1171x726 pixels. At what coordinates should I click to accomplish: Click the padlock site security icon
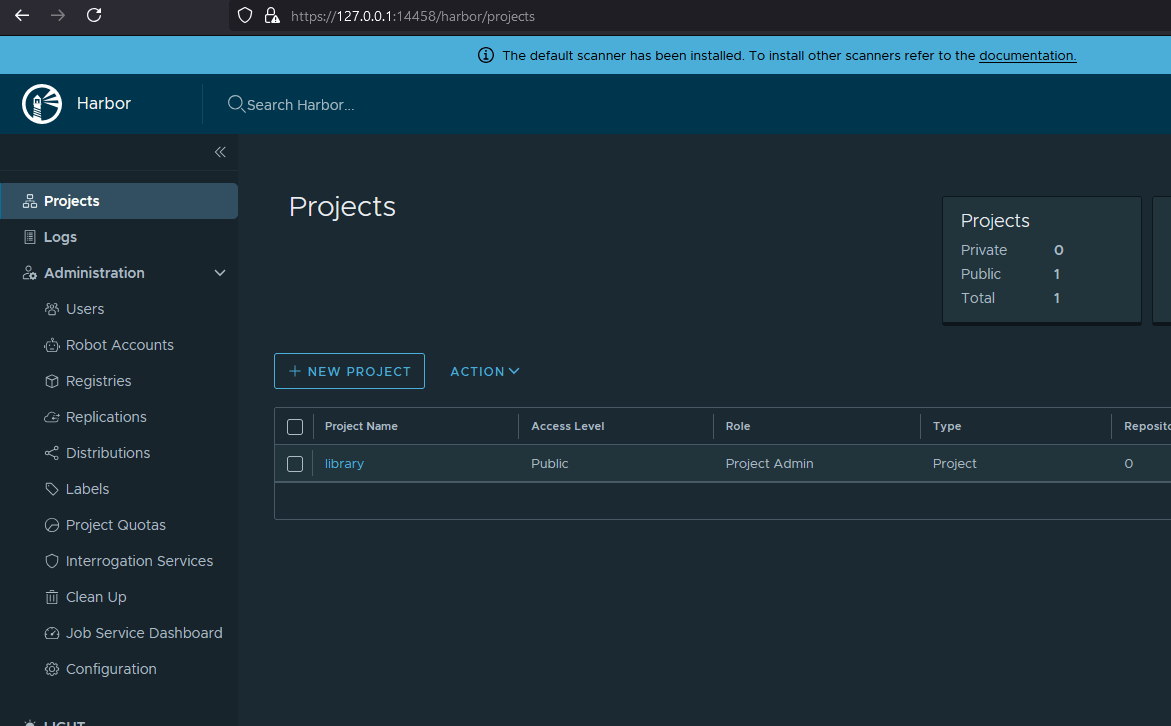(272, 16)
